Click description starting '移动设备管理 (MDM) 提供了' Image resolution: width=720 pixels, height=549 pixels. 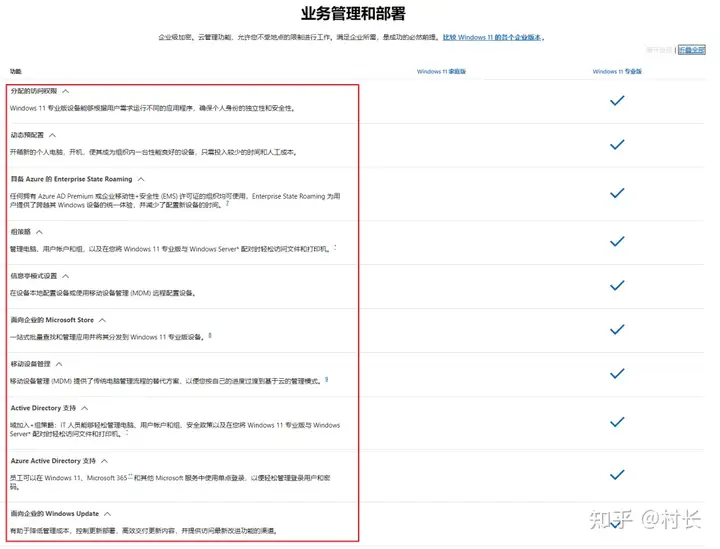[x=166, y=381]
